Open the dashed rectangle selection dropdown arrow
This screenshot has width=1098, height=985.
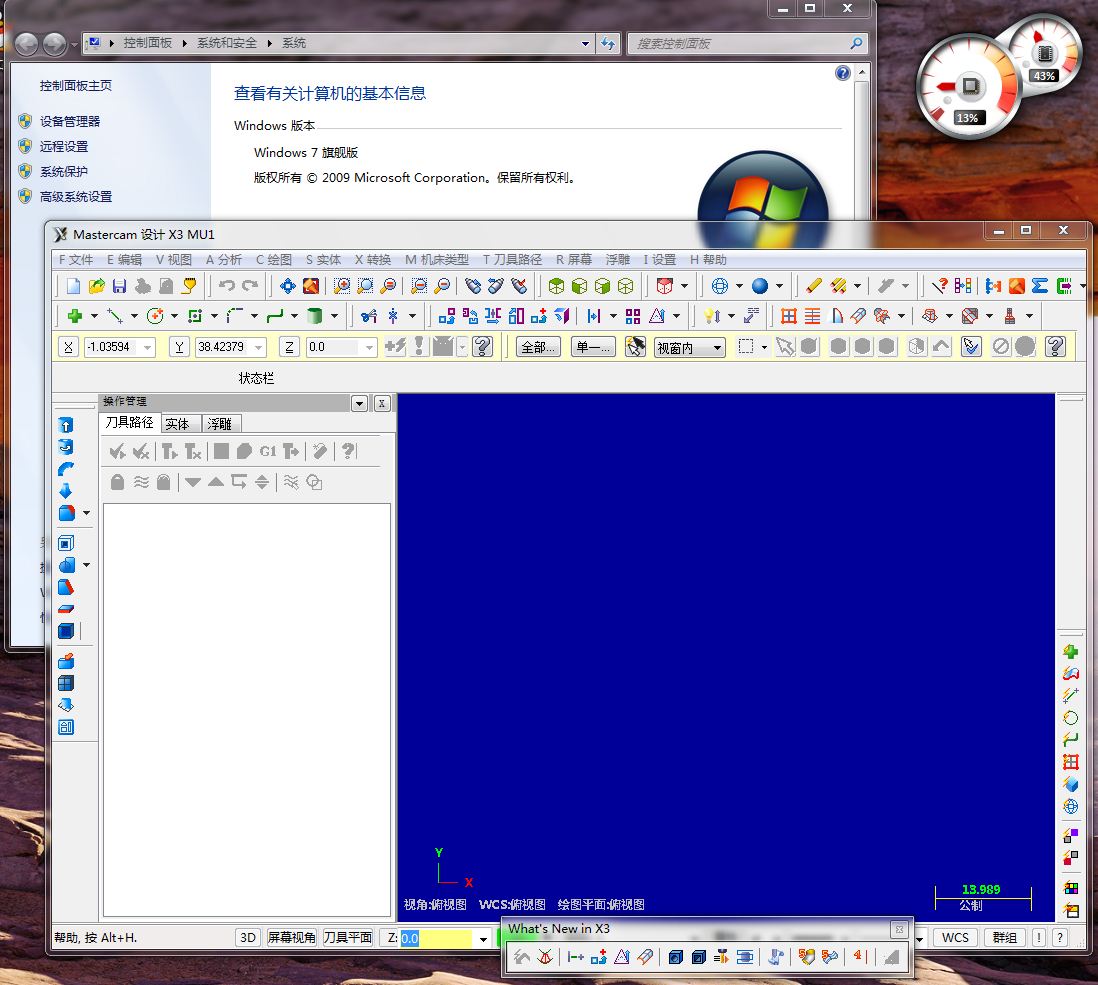tap(764, 347)
